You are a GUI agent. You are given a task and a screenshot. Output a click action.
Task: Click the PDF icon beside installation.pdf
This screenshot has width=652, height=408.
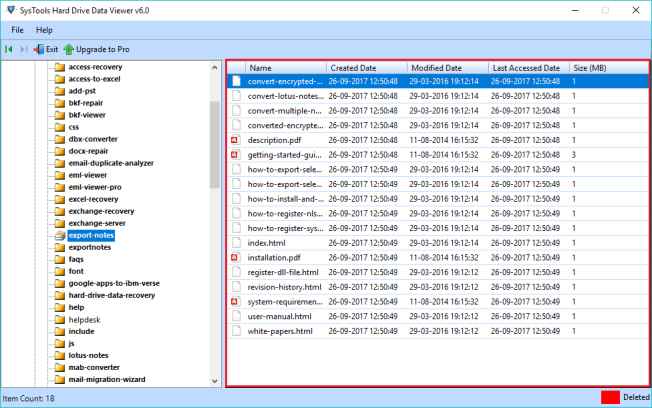pyautogui.click(x=235, y=258)
